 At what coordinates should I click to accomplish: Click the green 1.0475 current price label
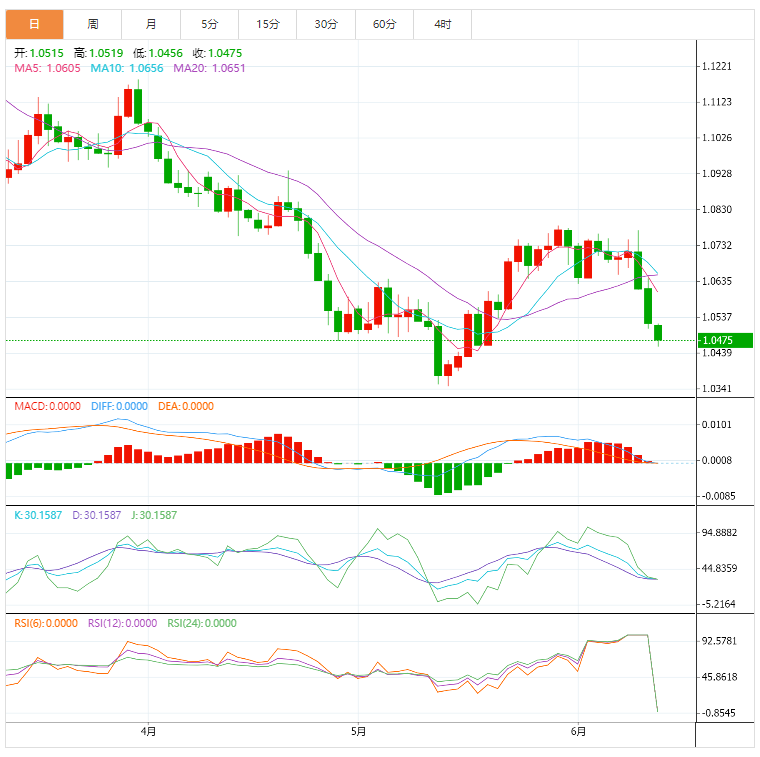point(725,340)
